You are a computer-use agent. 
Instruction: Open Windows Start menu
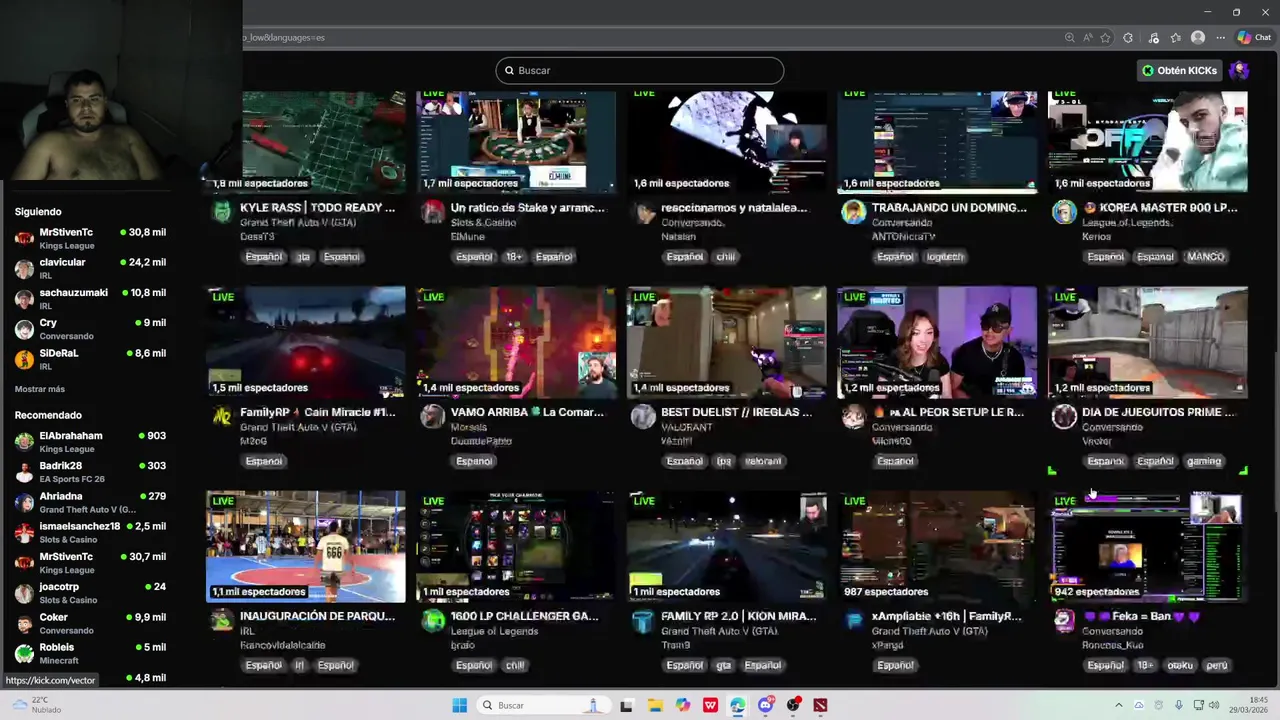459,705
